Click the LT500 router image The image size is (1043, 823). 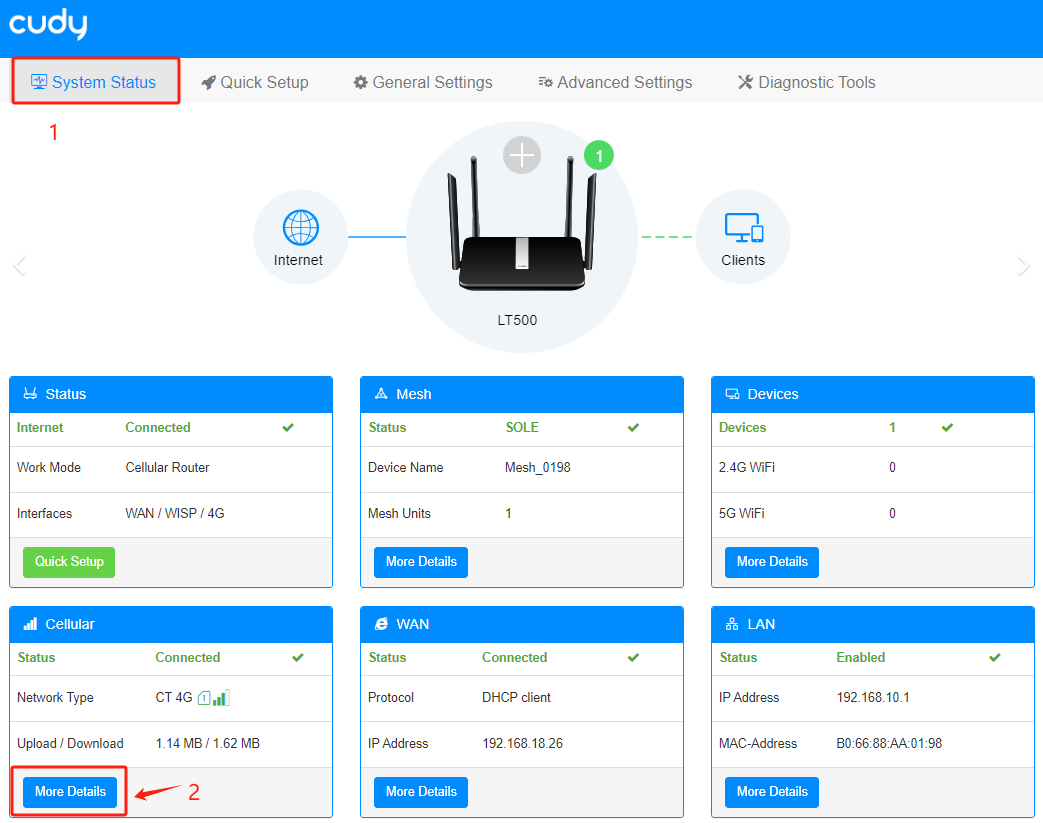coord(522,224)
